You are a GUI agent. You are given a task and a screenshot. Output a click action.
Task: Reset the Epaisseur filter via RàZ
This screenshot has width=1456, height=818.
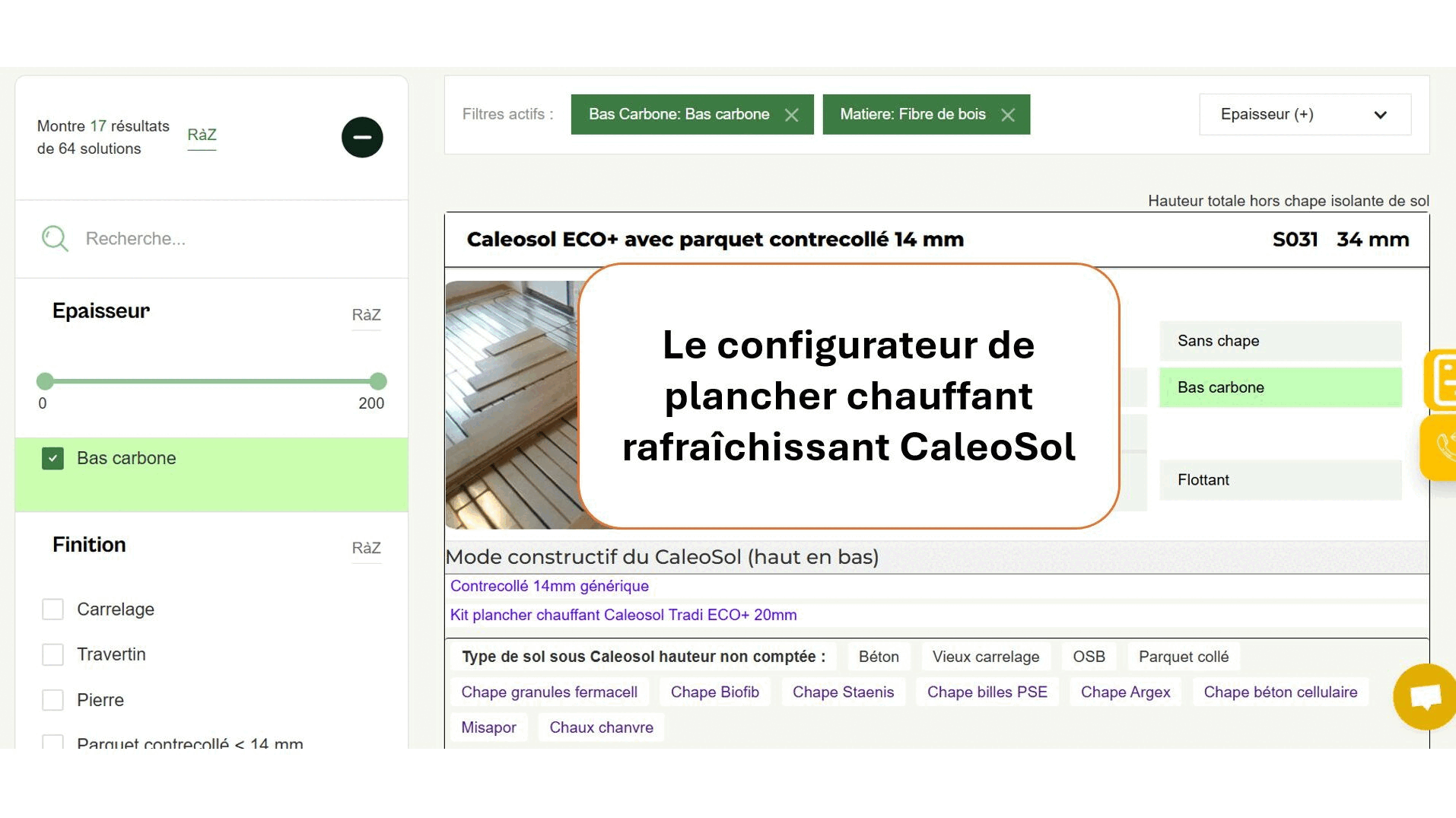[x=366, y=315]
